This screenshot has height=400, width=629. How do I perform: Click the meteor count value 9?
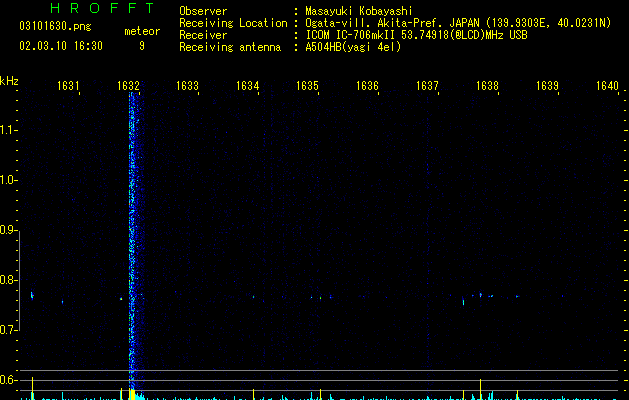click(142, 46)
